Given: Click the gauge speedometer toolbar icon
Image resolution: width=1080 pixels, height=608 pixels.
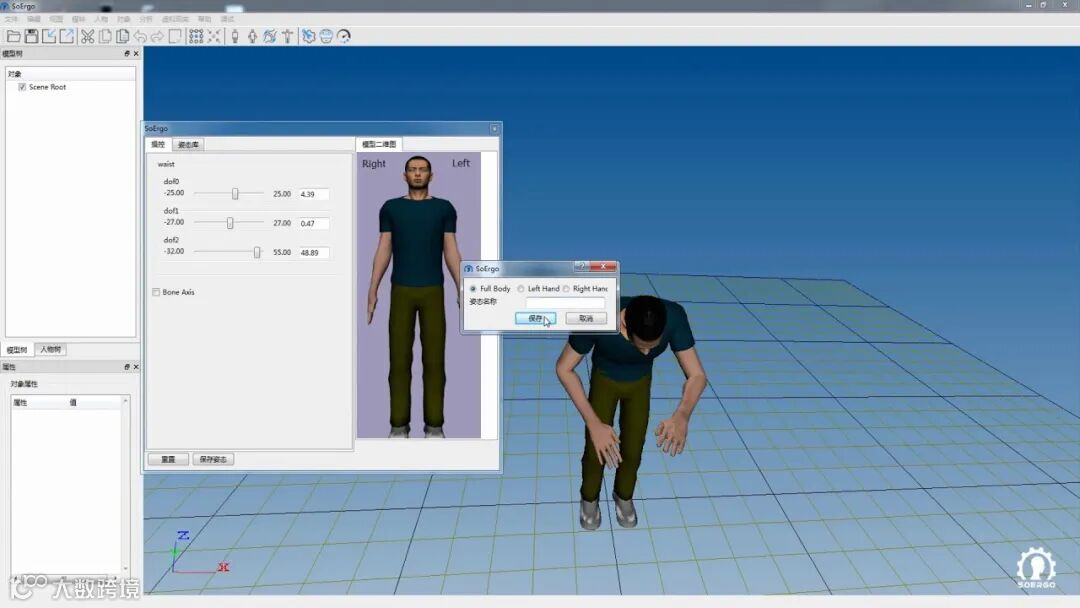Looking at the screenshot, I should click(344, 36).
